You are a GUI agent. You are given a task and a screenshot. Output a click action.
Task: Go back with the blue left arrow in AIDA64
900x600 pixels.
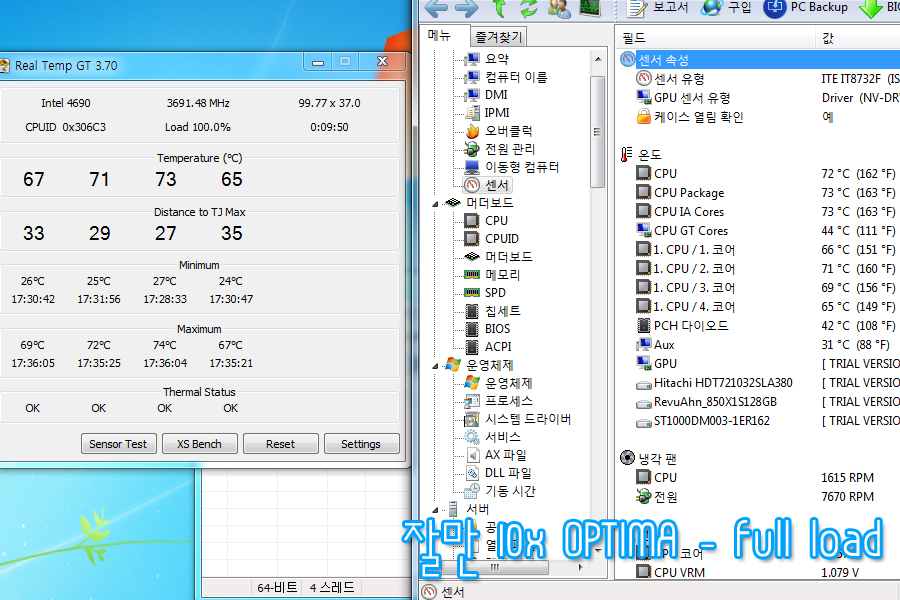tap(436, 8)
